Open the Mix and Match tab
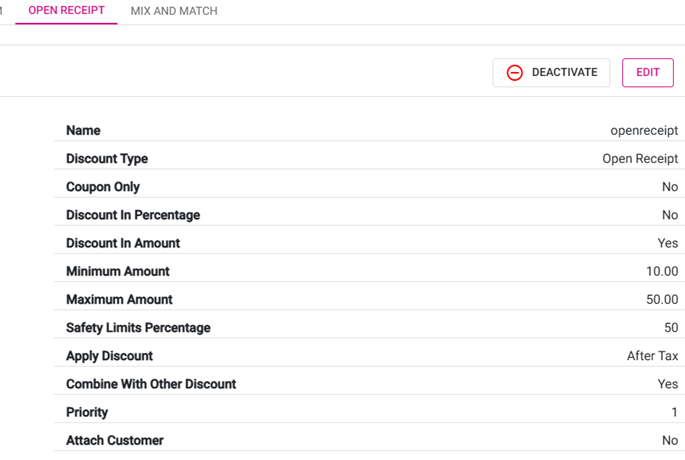Image resolution: width=685 pixels, height=460 pixels. point(174,11)
